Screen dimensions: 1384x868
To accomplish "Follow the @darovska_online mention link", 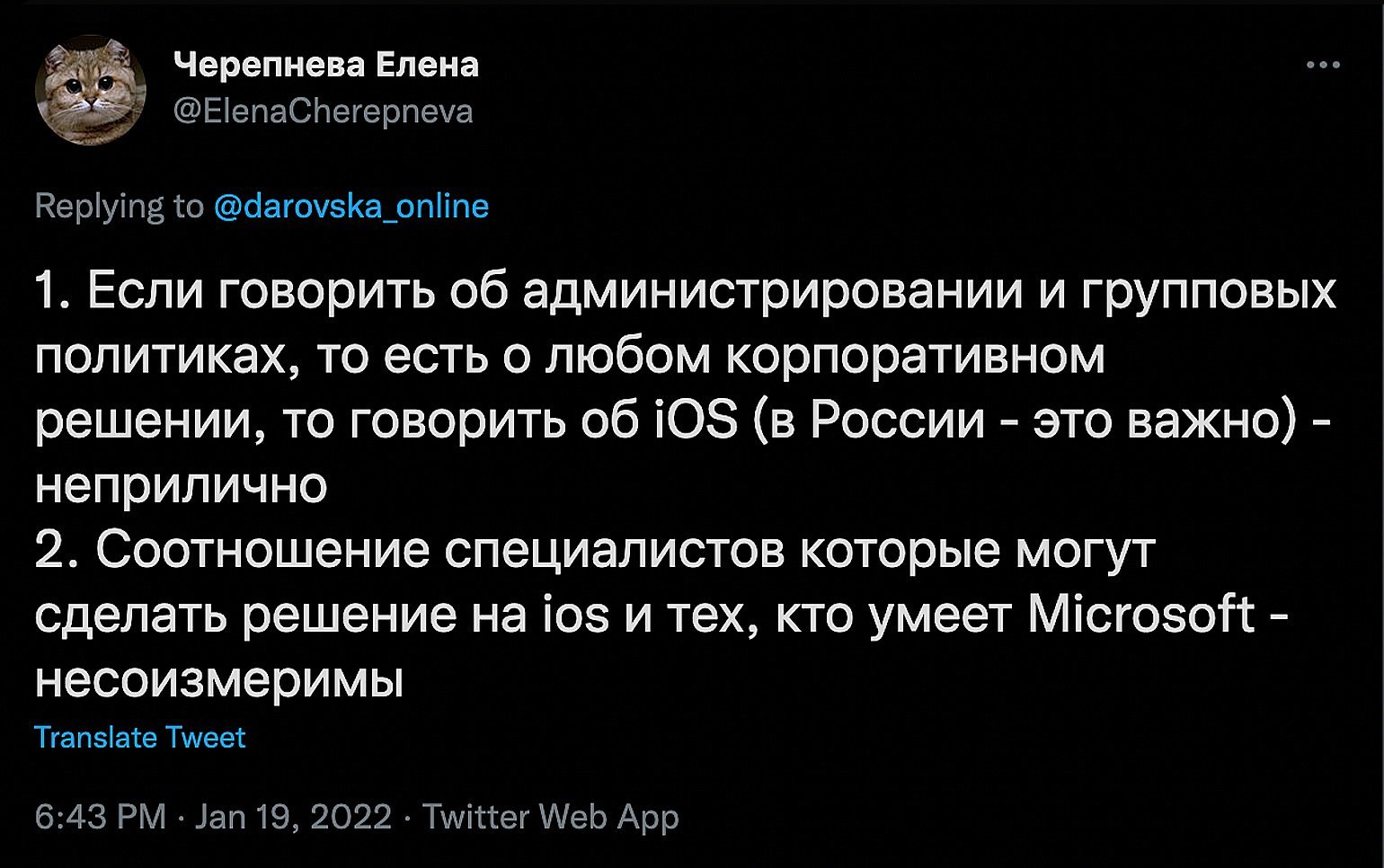I will (351, 206).
